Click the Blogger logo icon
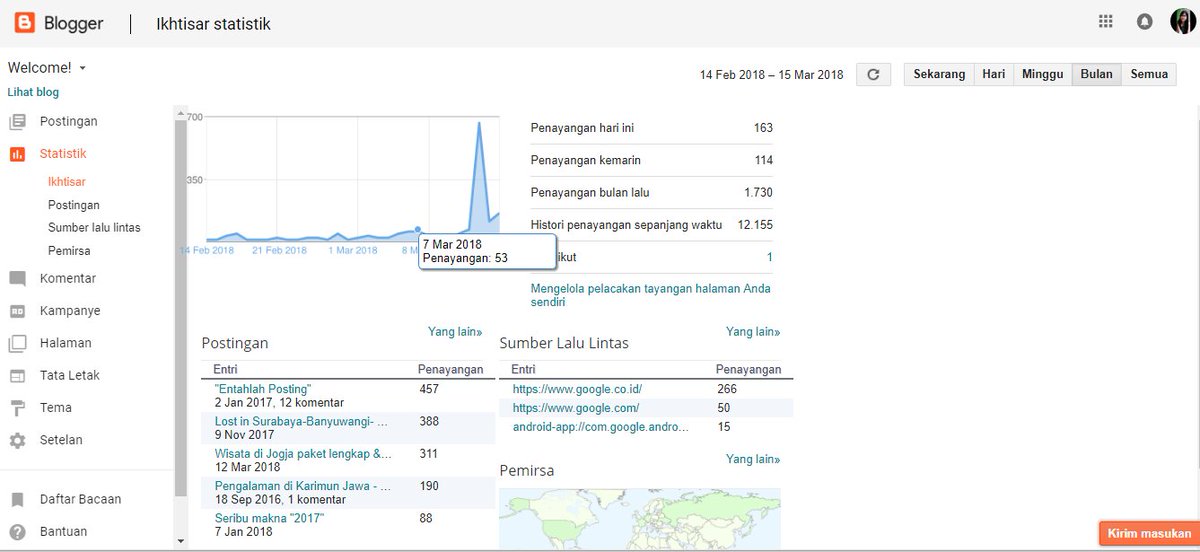The width and height of the screenshot is (1200, 552). coord(25,23)
